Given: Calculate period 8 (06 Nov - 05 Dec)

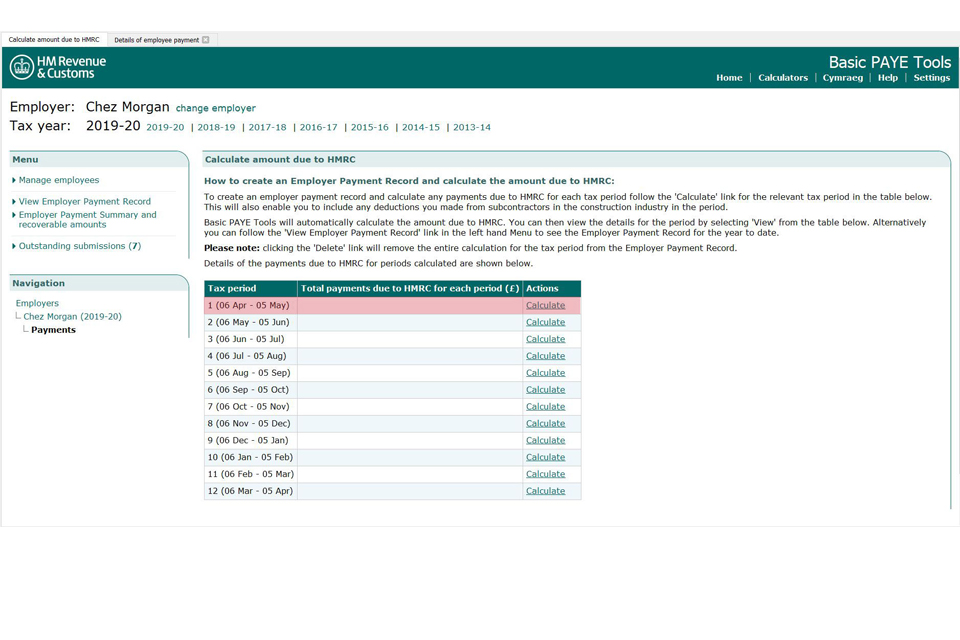Looking at the screenshot, I should [546, 424].
